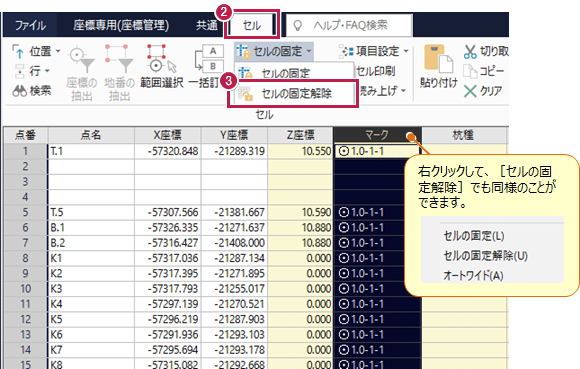
Task: Select row header number 10
Action: point(25,288)
